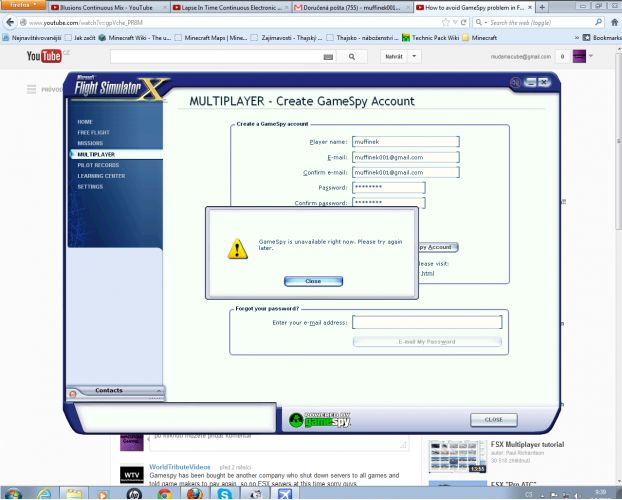Image resolution: width=622 pixels, height=500 pixels.
Task: Click the Nahrát upload button
Action: (x=394, y=57)
